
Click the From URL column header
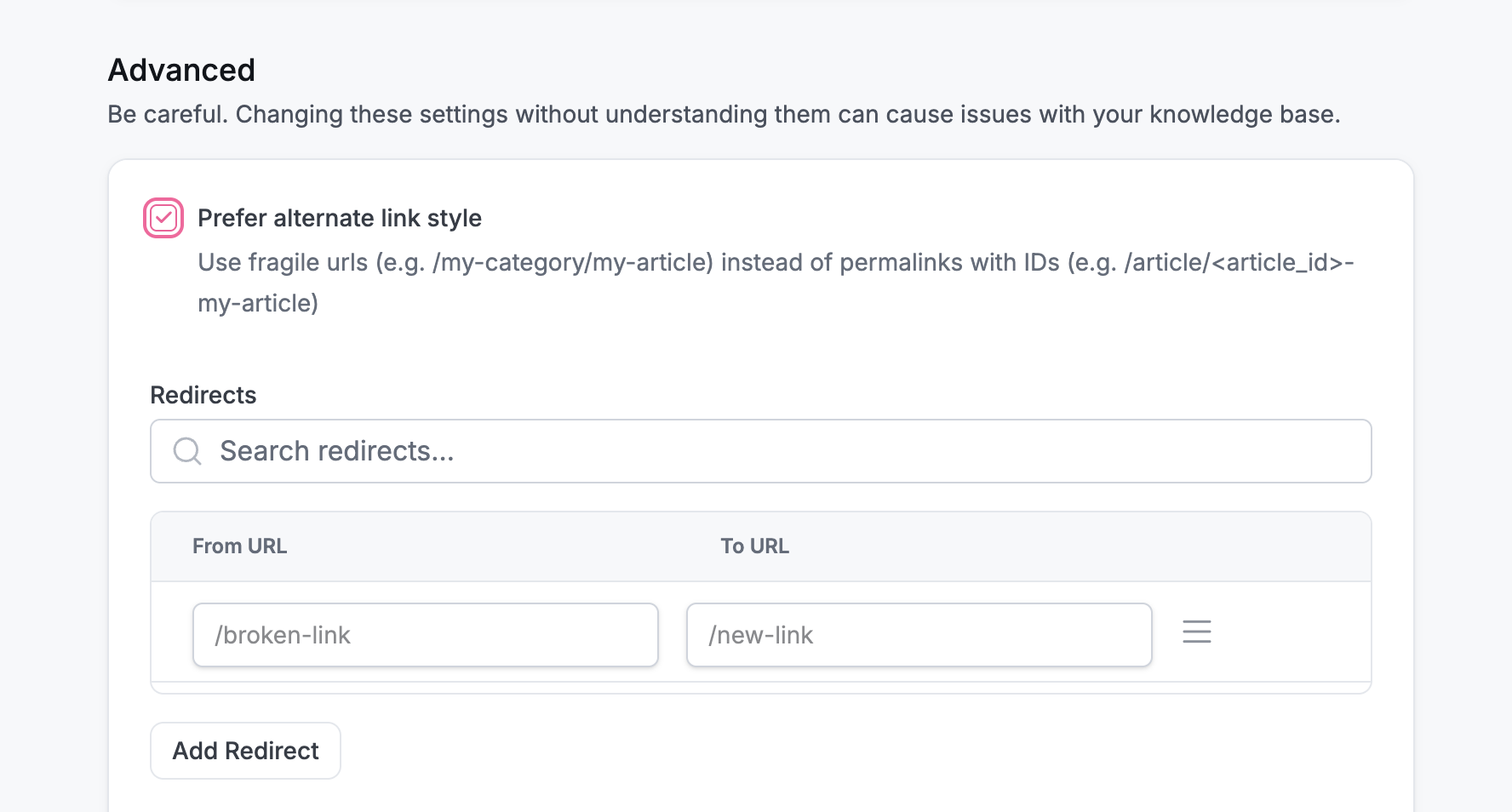pos(239,546)
